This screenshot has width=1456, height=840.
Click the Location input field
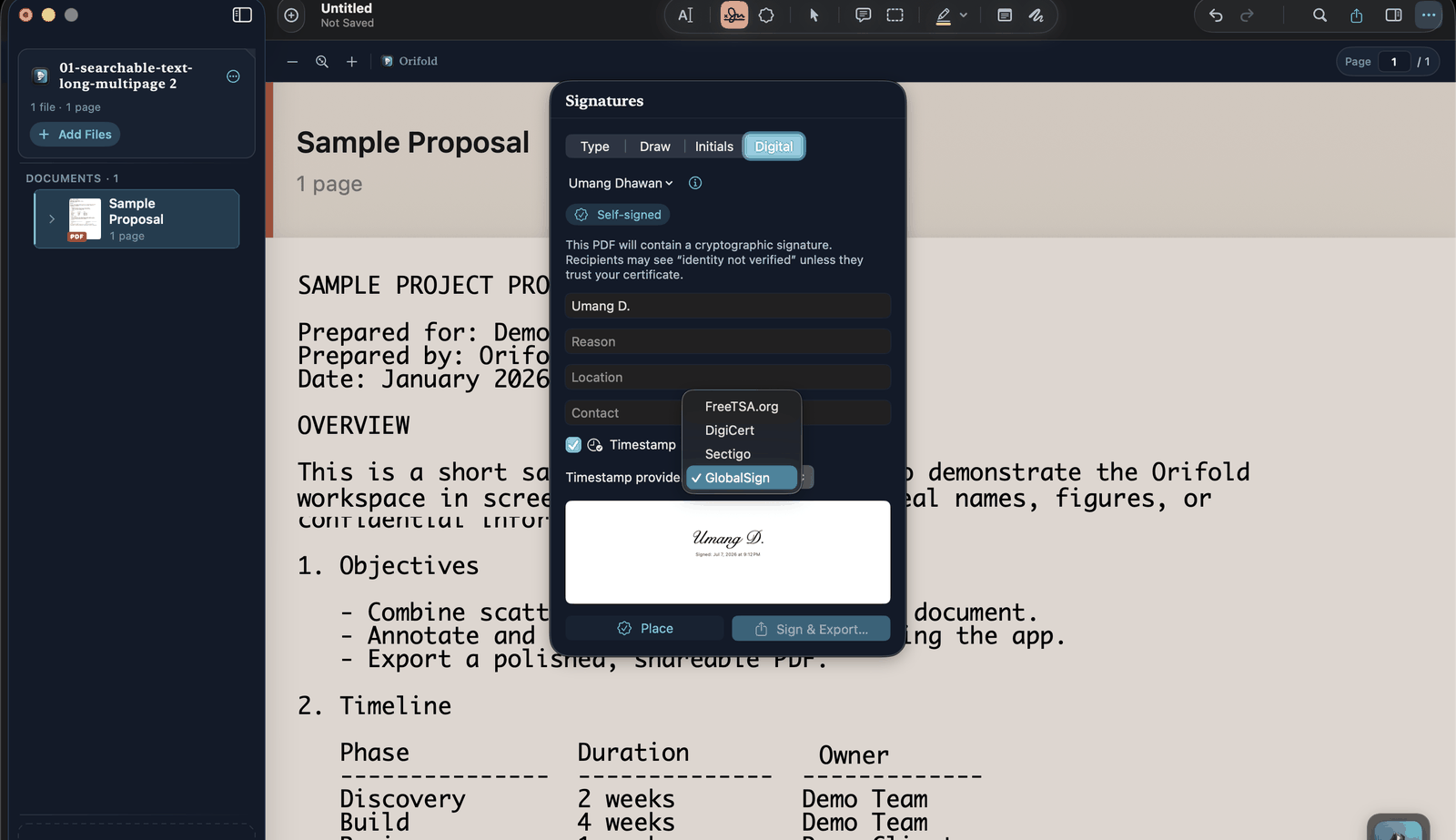(728, 377)
